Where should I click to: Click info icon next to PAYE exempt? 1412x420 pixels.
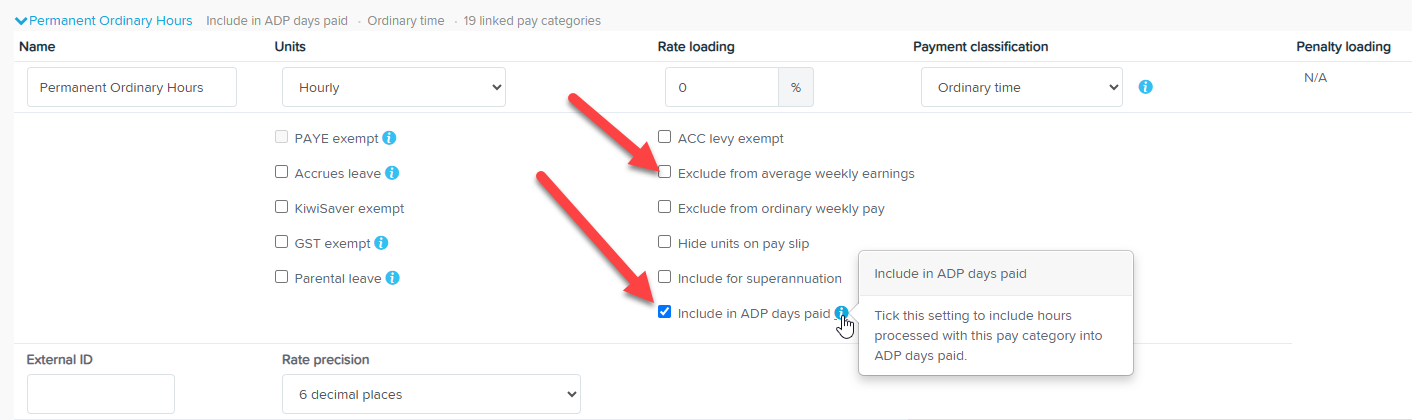pyautogui.click(x=390, y=138)
